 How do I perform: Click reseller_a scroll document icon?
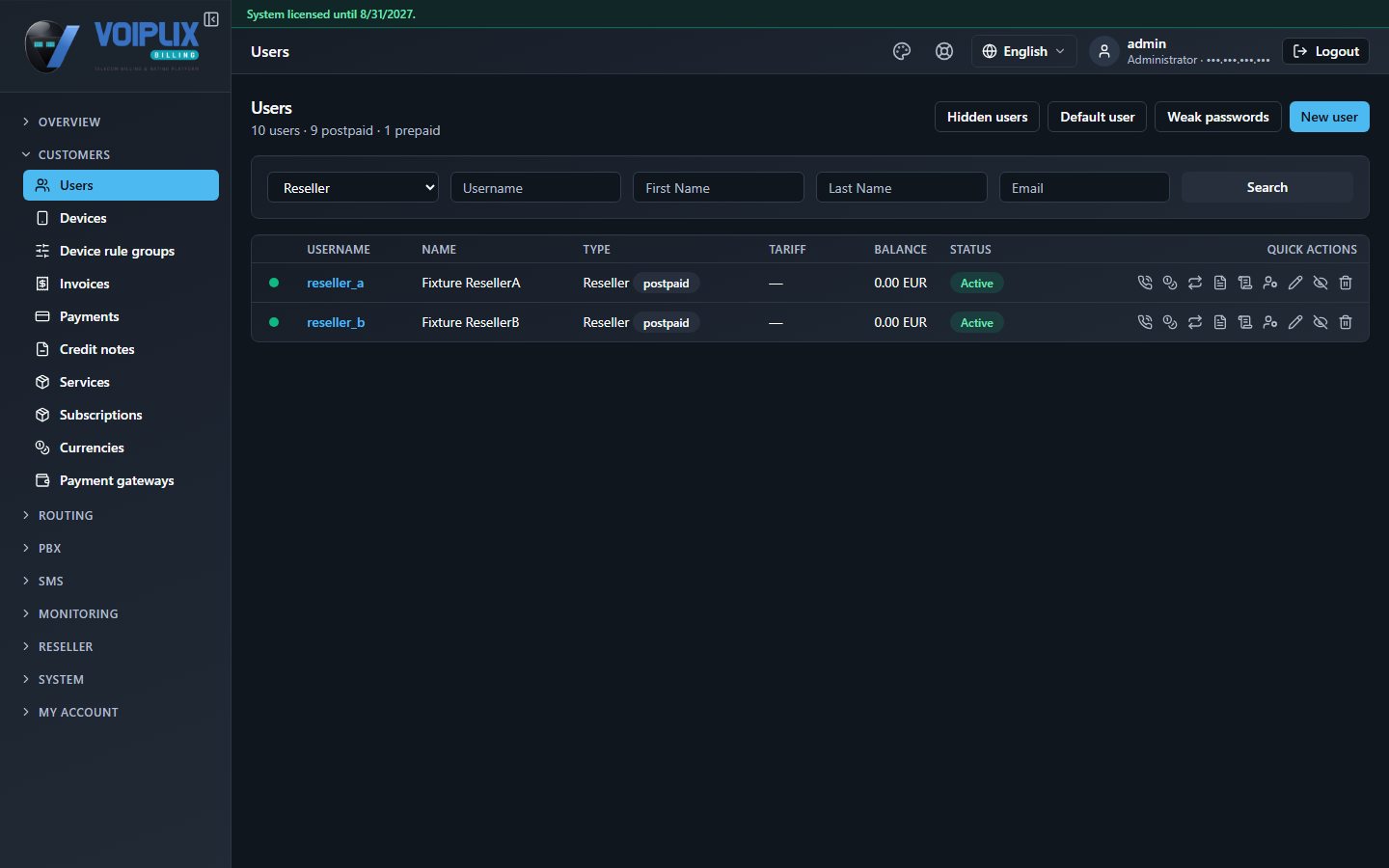point(1245,283)
